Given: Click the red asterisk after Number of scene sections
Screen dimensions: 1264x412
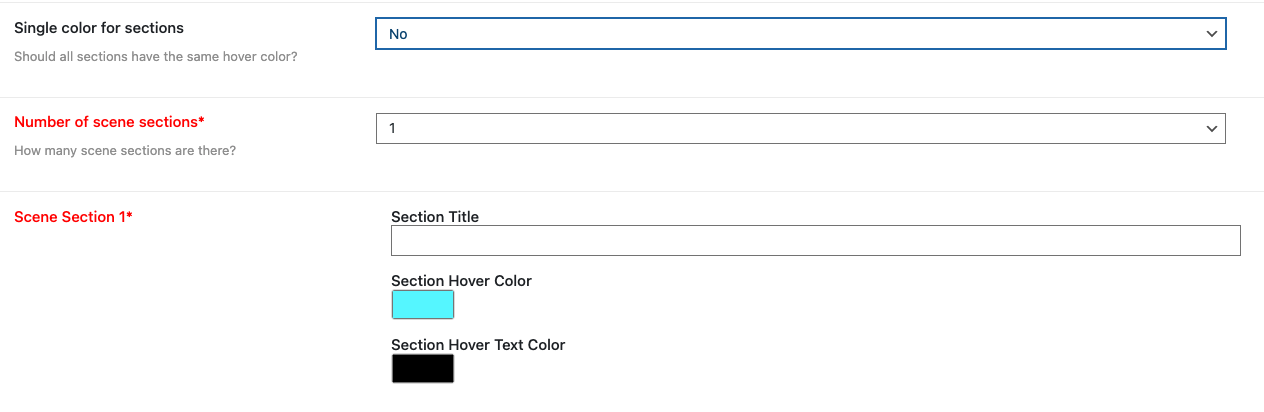Looking at the screenshot, I should coord(201,121).
